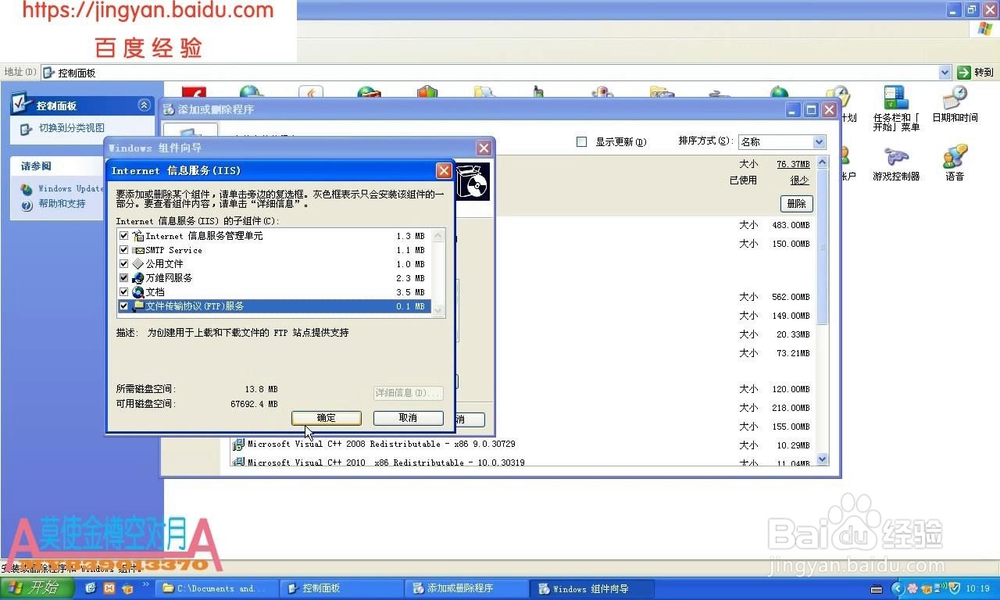Click the security shield tray icon
This screenshot has width=1000, height=600.
tap(955, 588)
